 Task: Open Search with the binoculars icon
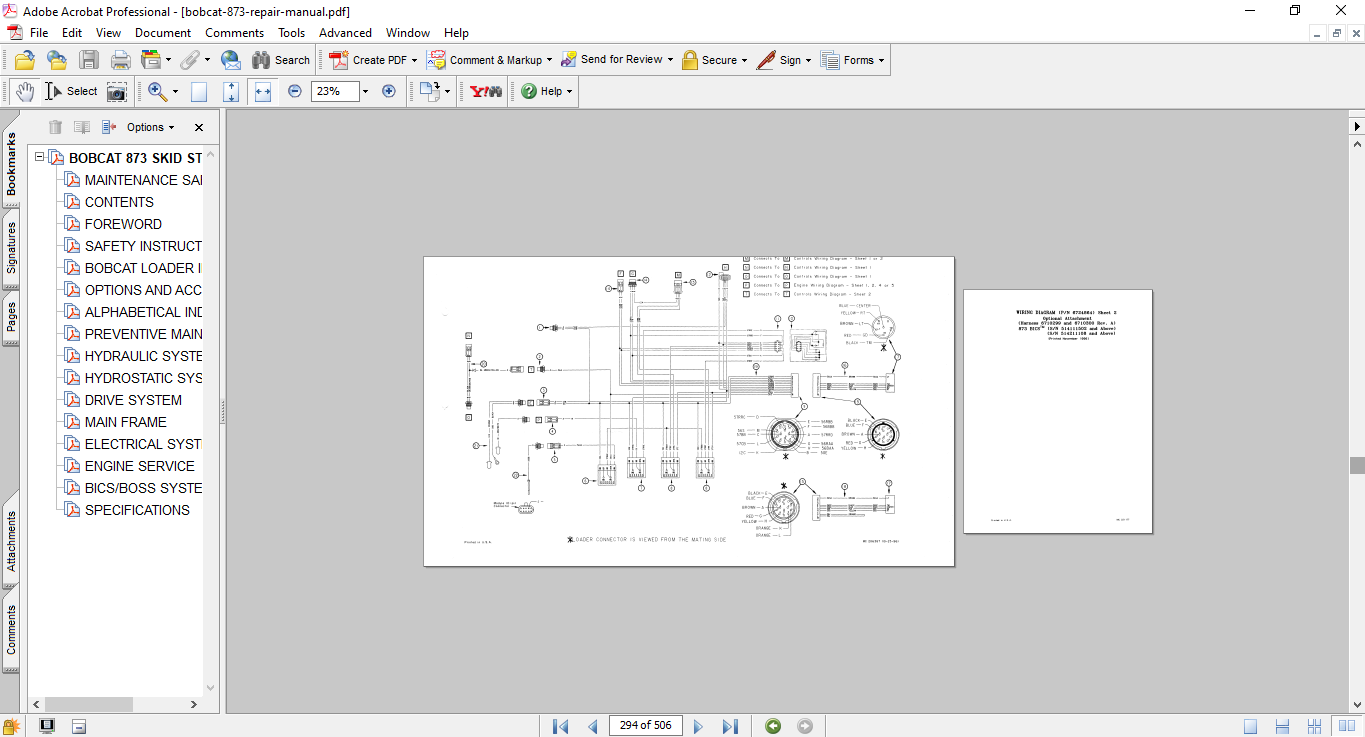click(x=281, y=60)
